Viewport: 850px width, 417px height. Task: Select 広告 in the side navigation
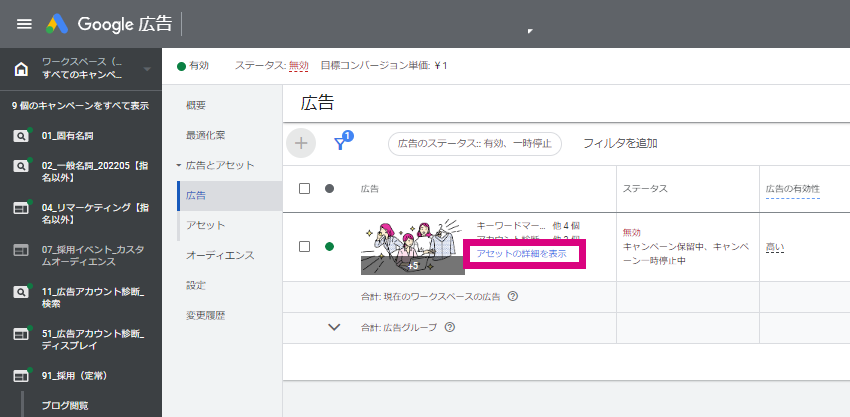[196, 195]
